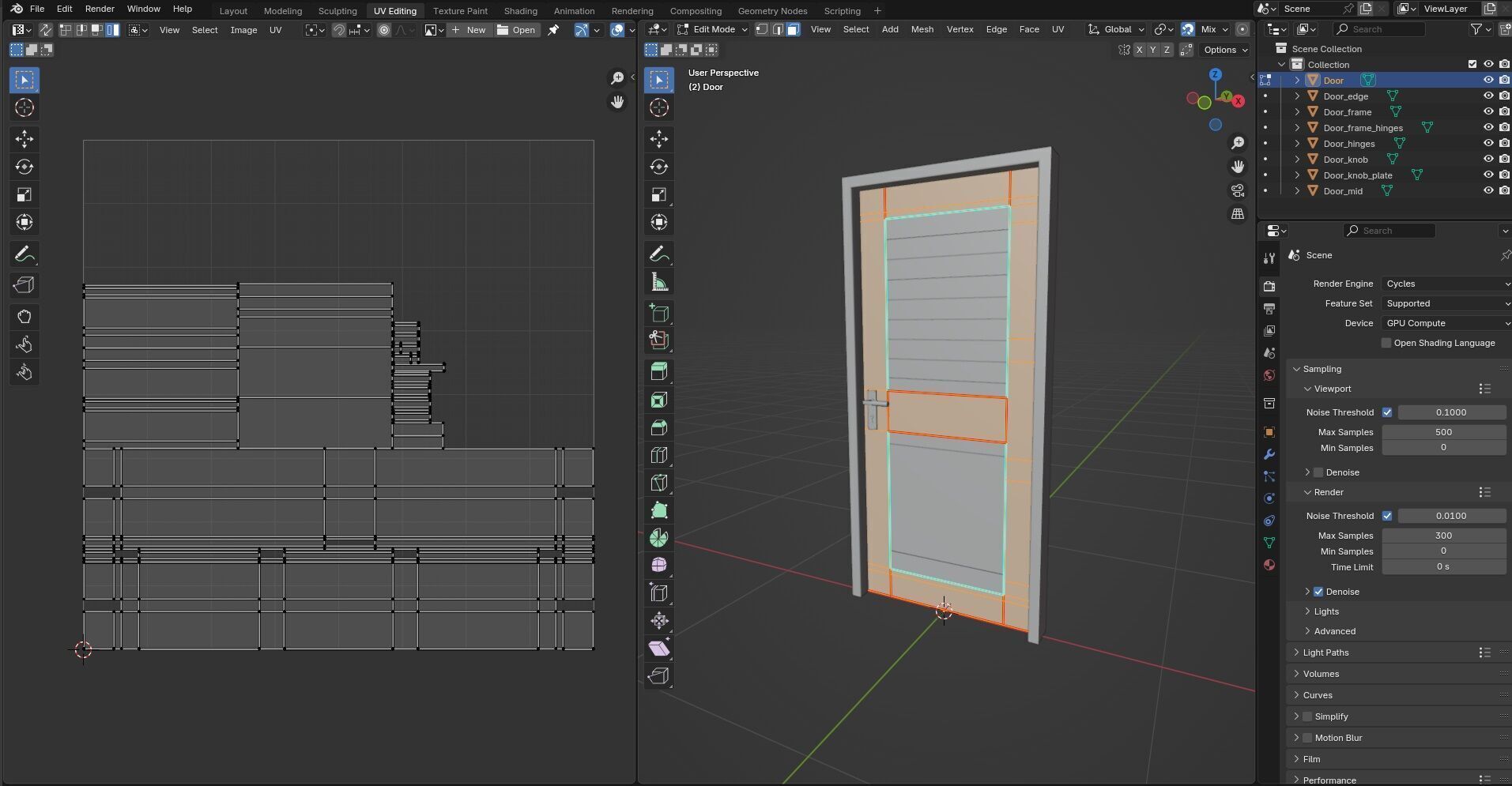Open the Feature Set dropdown

[1446, 303]
